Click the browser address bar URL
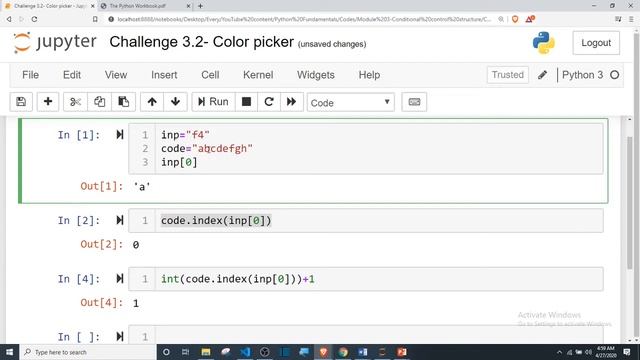640x360 pixels. point(304,19)
